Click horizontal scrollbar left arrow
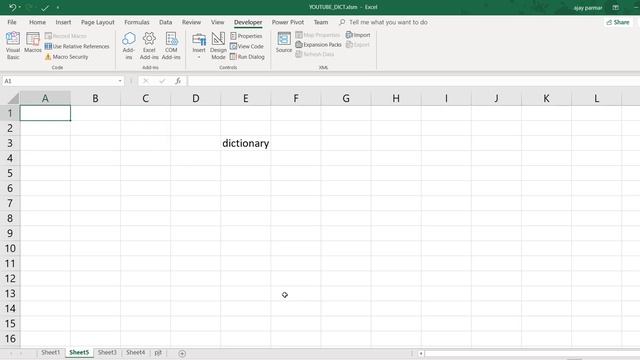640x360 pixels. pyautogui.click(x=421, y=353)
